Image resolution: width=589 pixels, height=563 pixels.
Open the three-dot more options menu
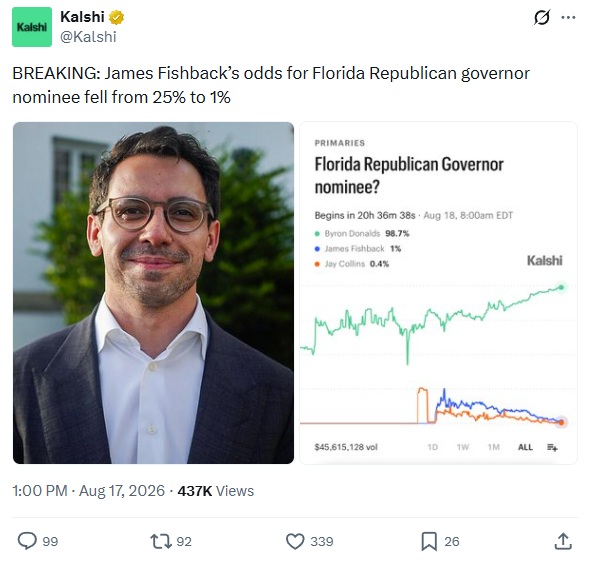tap(568, 17)
